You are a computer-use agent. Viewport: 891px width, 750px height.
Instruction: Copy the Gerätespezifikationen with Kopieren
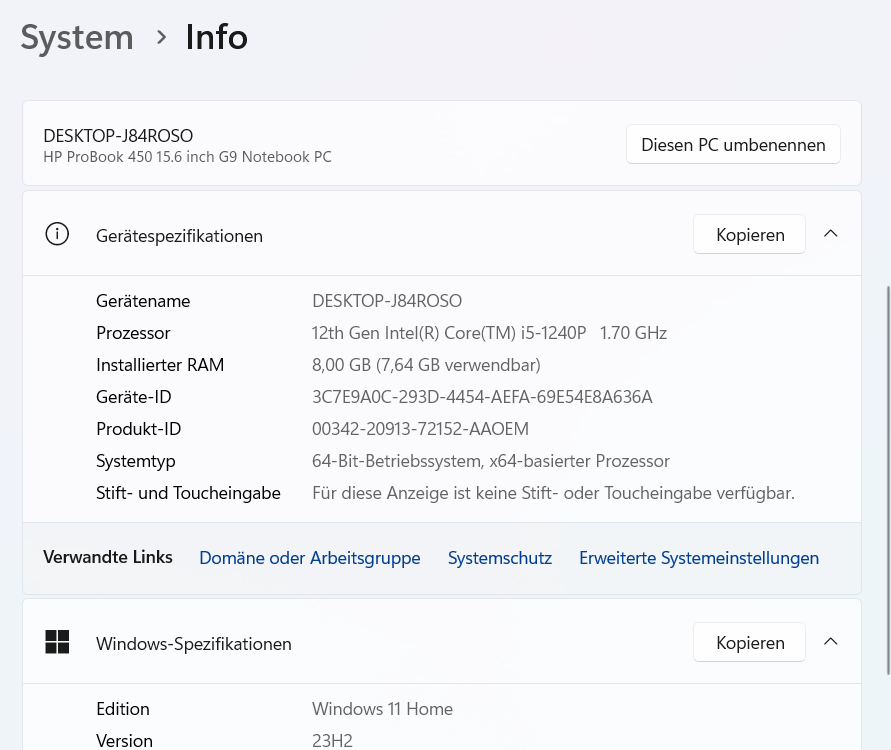pyautogui.click(x=750, y=235)
